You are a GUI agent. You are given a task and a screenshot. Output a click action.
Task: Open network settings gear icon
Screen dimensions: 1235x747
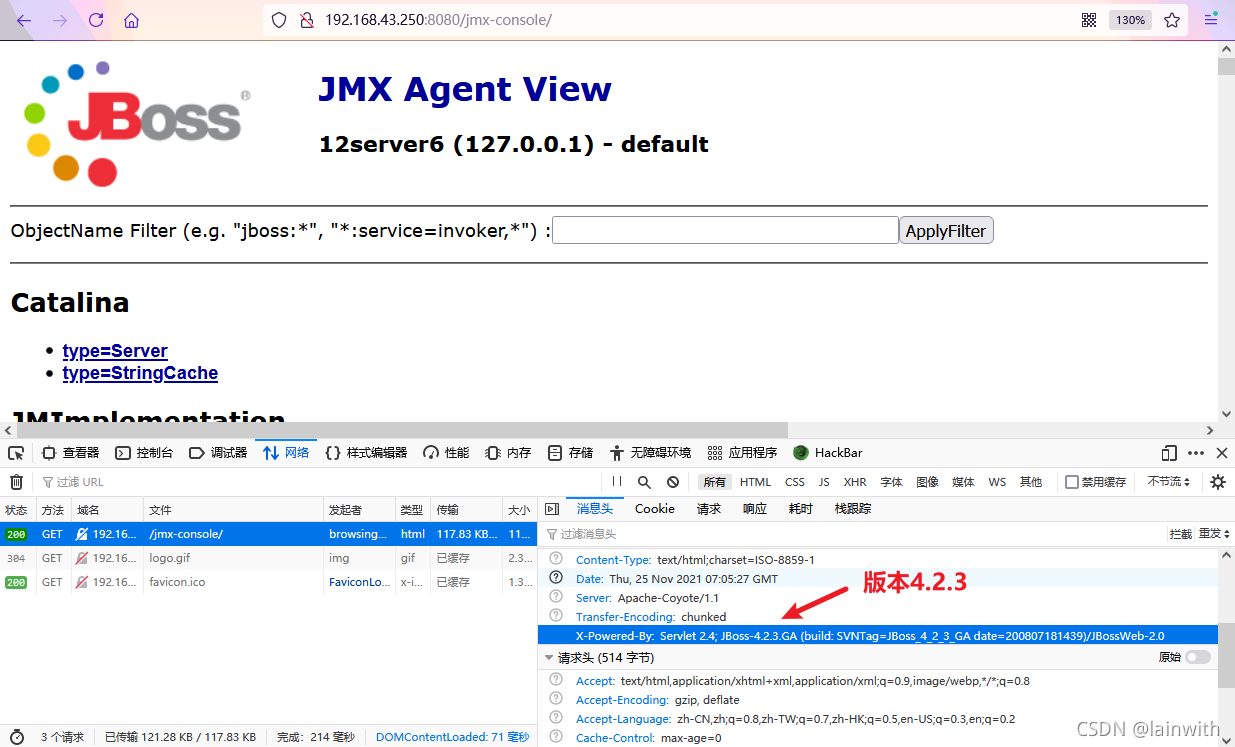point(1217,482)
